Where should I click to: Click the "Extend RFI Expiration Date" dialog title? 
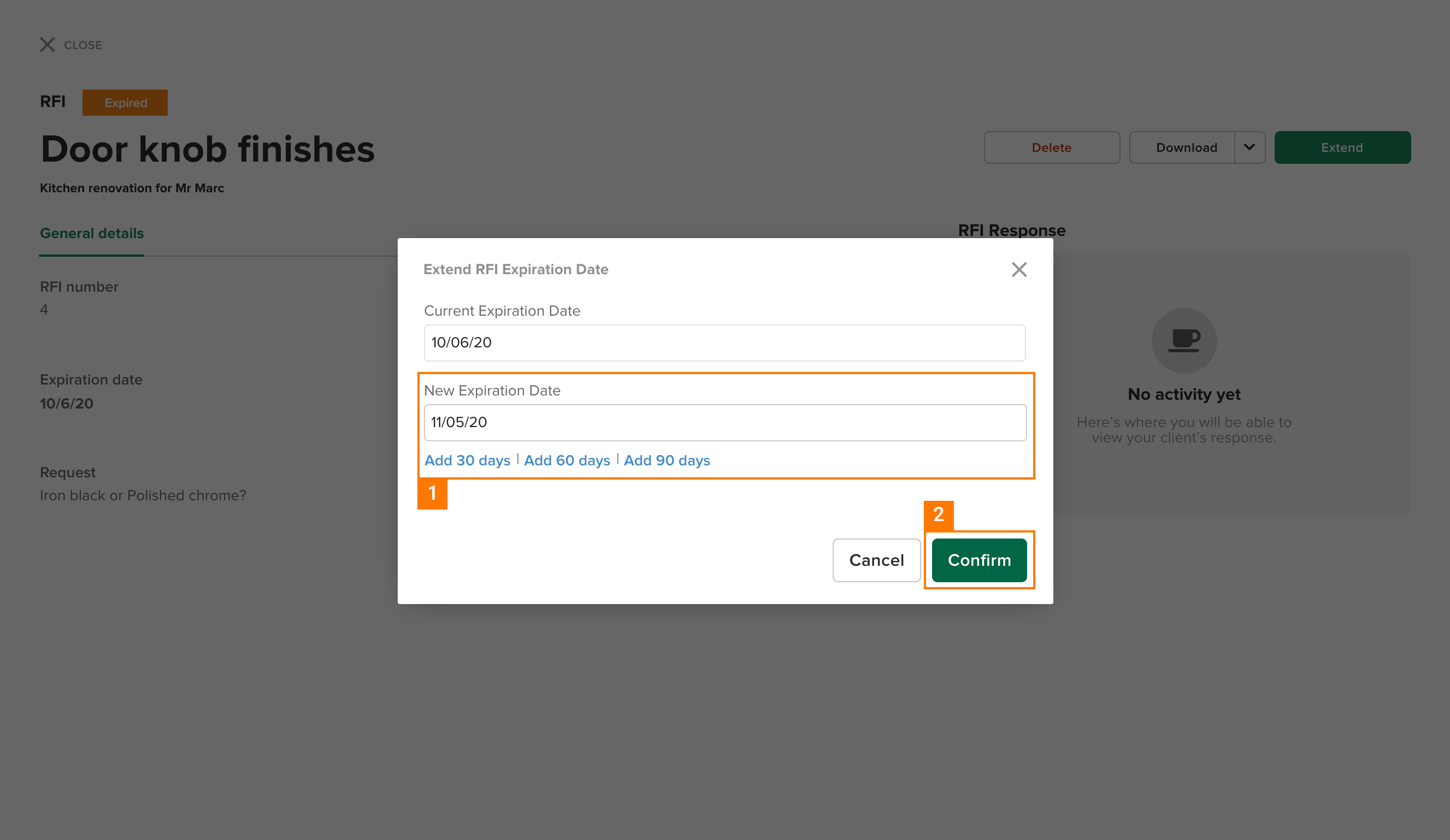[x=516, y=269]
